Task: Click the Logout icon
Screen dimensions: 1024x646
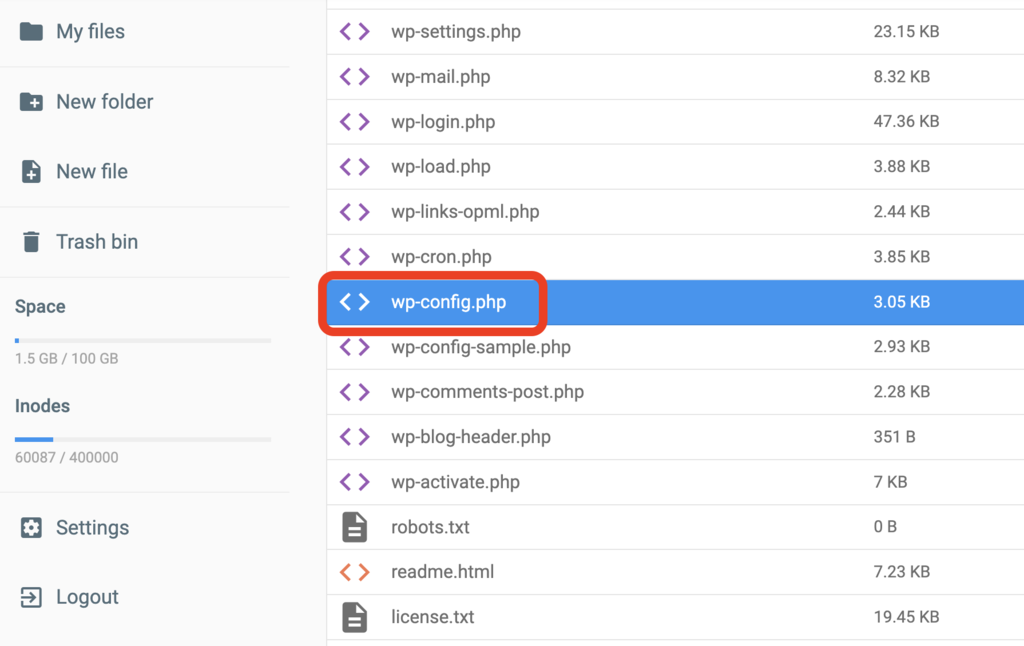Action: 30,596
